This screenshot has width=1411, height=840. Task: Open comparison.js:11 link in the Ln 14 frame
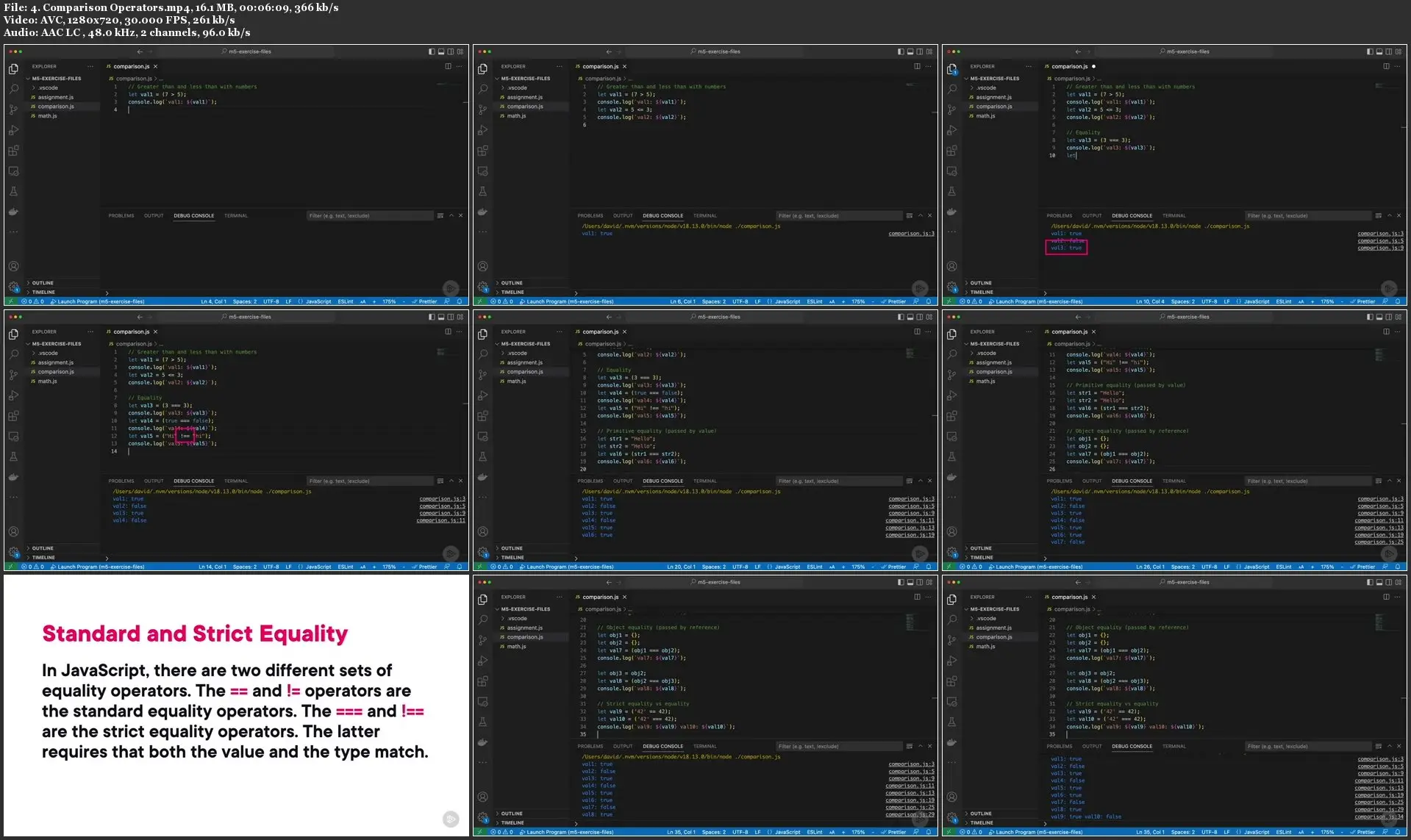click(x=440, y=520)
